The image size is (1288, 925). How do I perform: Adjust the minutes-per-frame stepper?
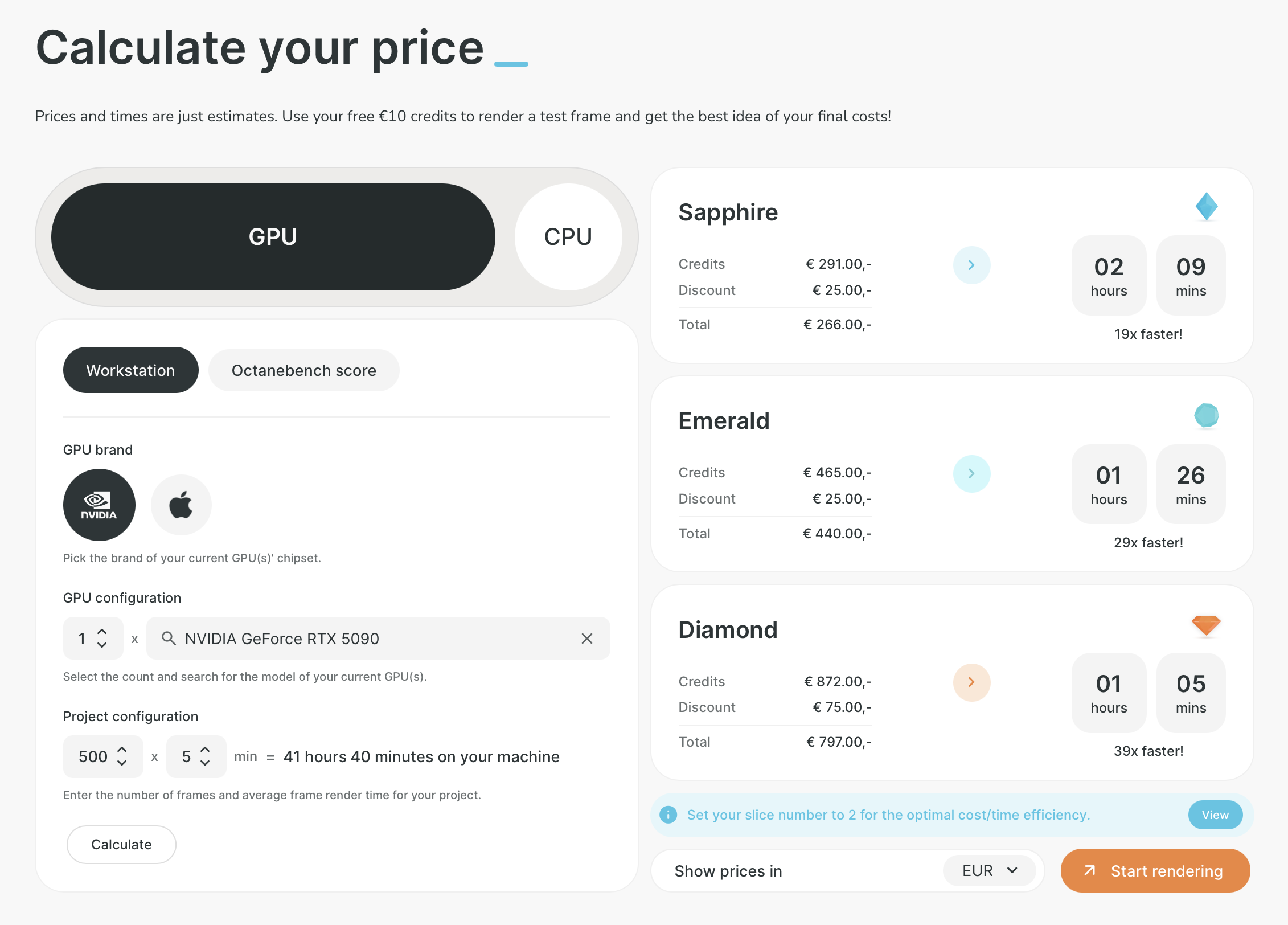205,756
